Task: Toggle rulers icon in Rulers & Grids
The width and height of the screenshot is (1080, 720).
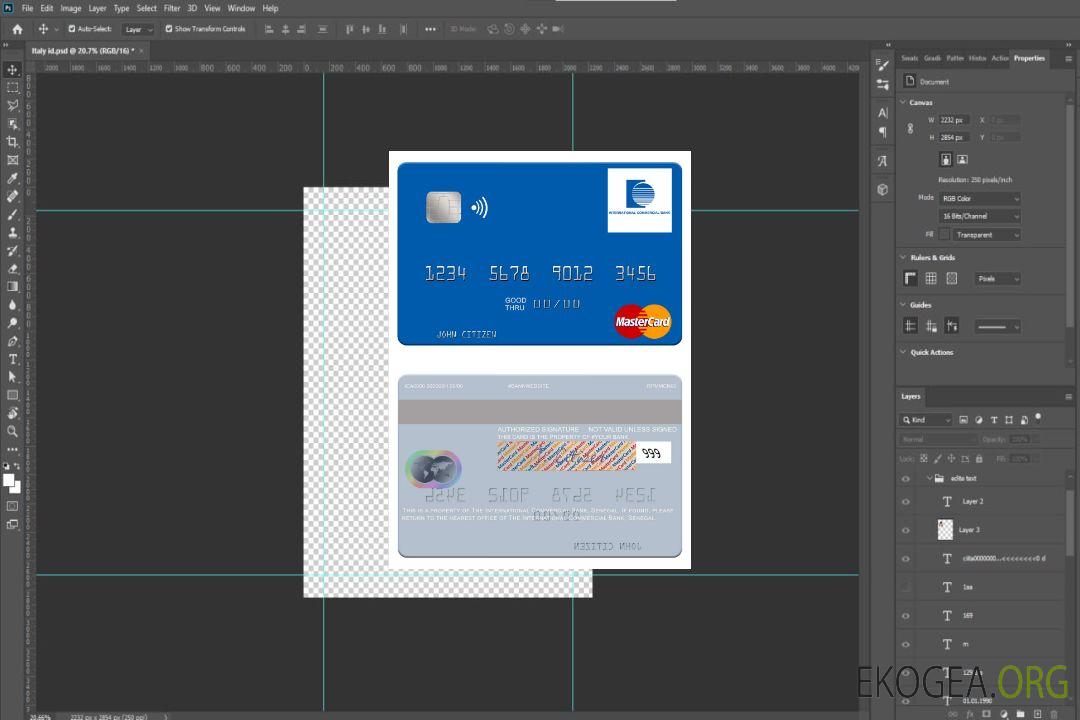Action: (x=911, y=278)
